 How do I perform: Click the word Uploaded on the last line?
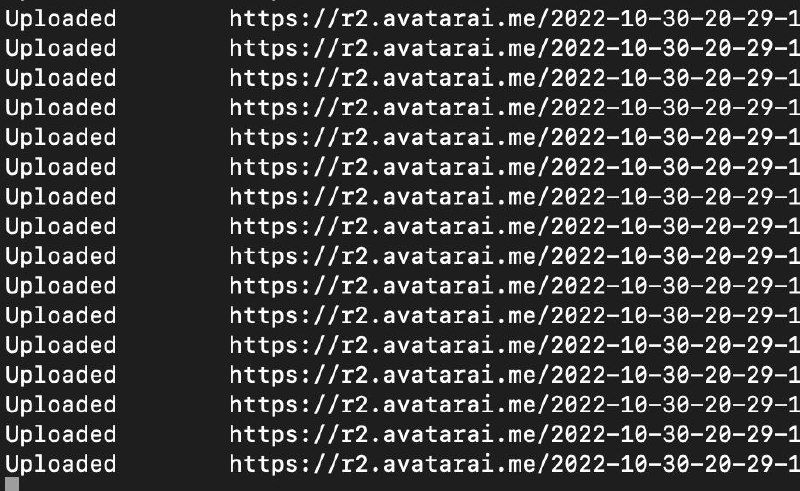61,464
